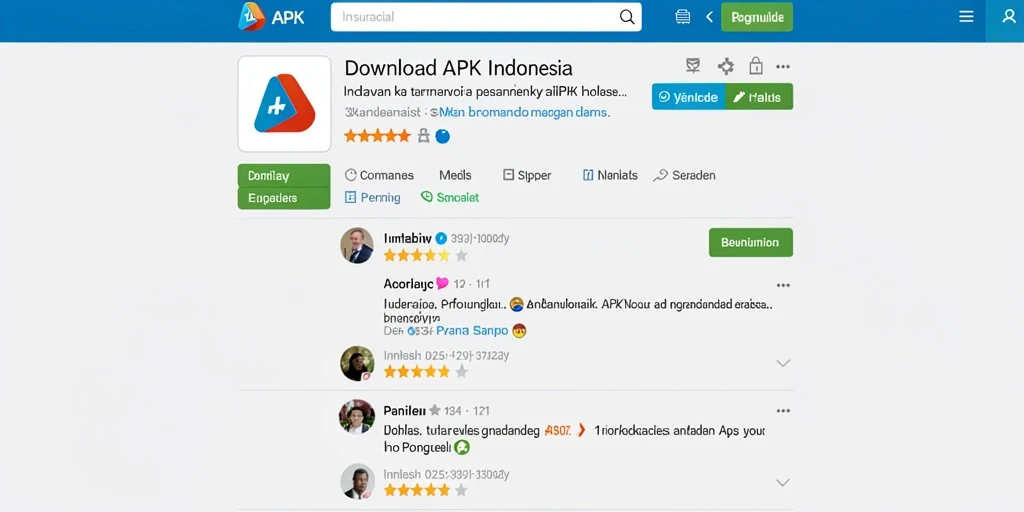Click the green Beunumion button

(x=750, y=242)
